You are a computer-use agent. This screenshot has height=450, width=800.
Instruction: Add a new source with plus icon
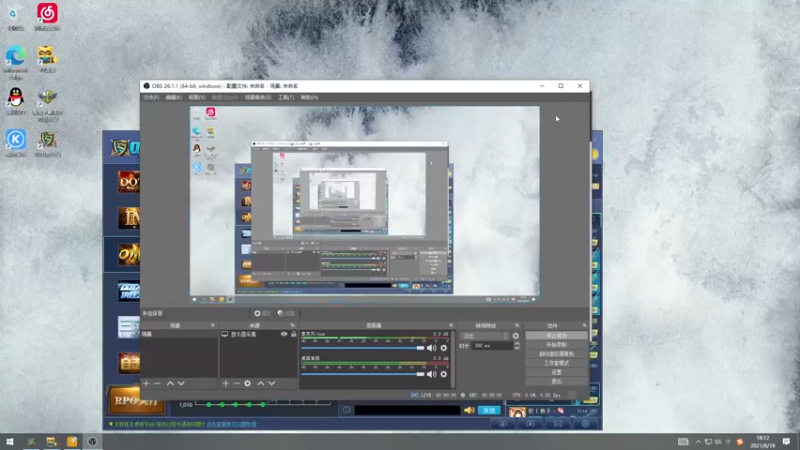click(226, 383)
